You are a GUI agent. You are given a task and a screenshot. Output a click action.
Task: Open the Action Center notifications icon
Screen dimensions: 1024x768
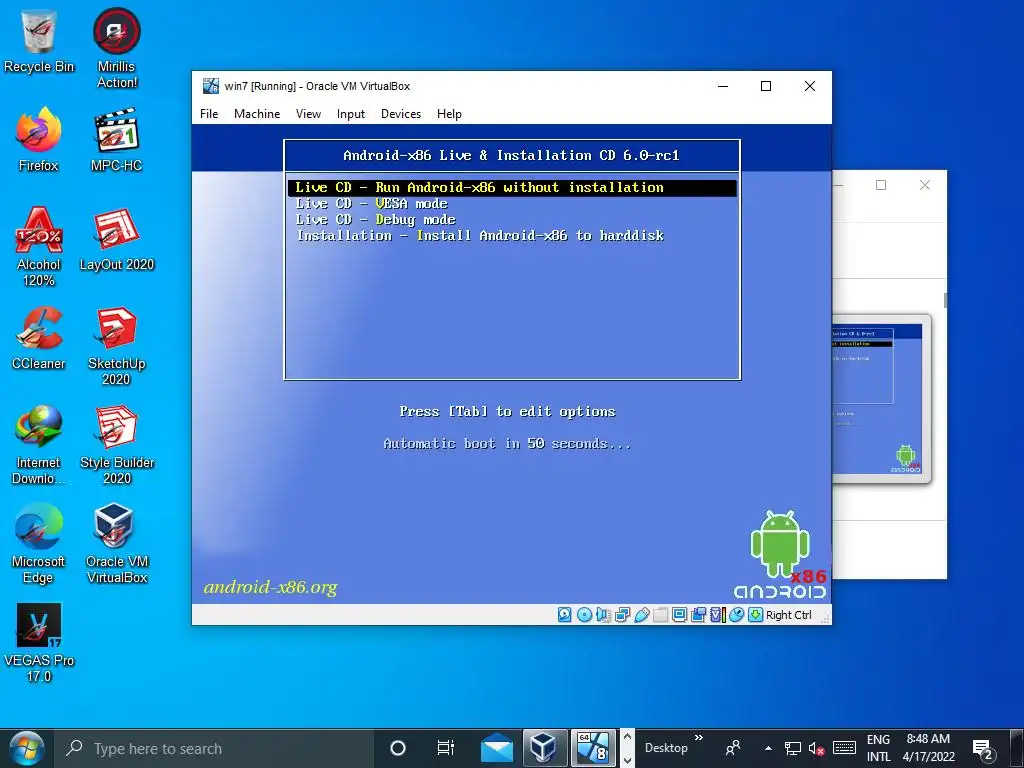[x=983, y=749]
